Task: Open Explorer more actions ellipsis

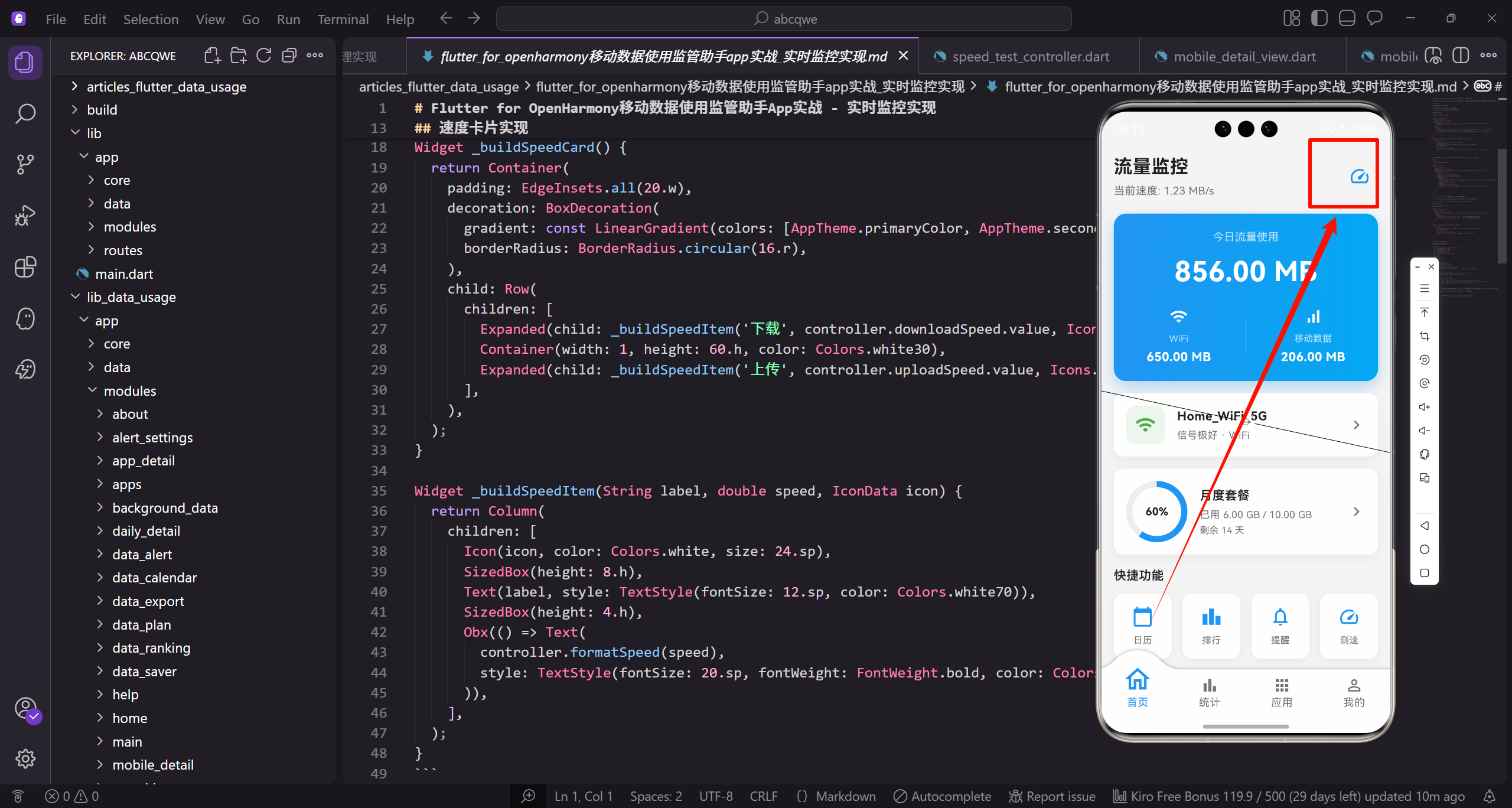Action: [315, 56]
